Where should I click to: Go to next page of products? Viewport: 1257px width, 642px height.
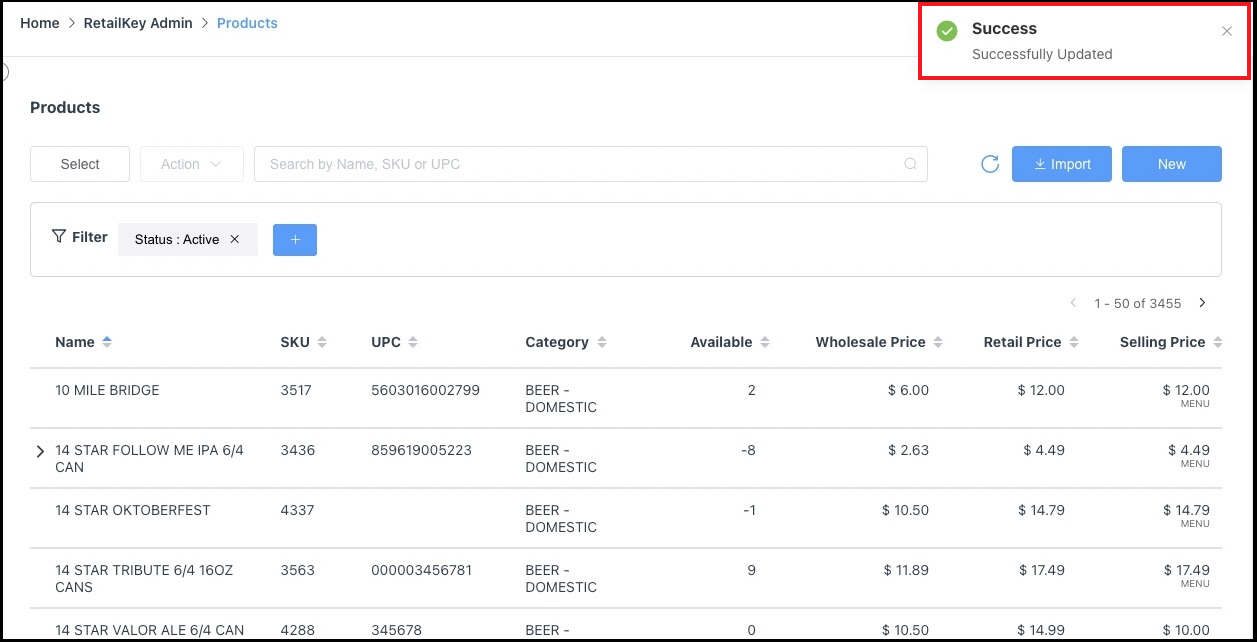pos(1203,303)
